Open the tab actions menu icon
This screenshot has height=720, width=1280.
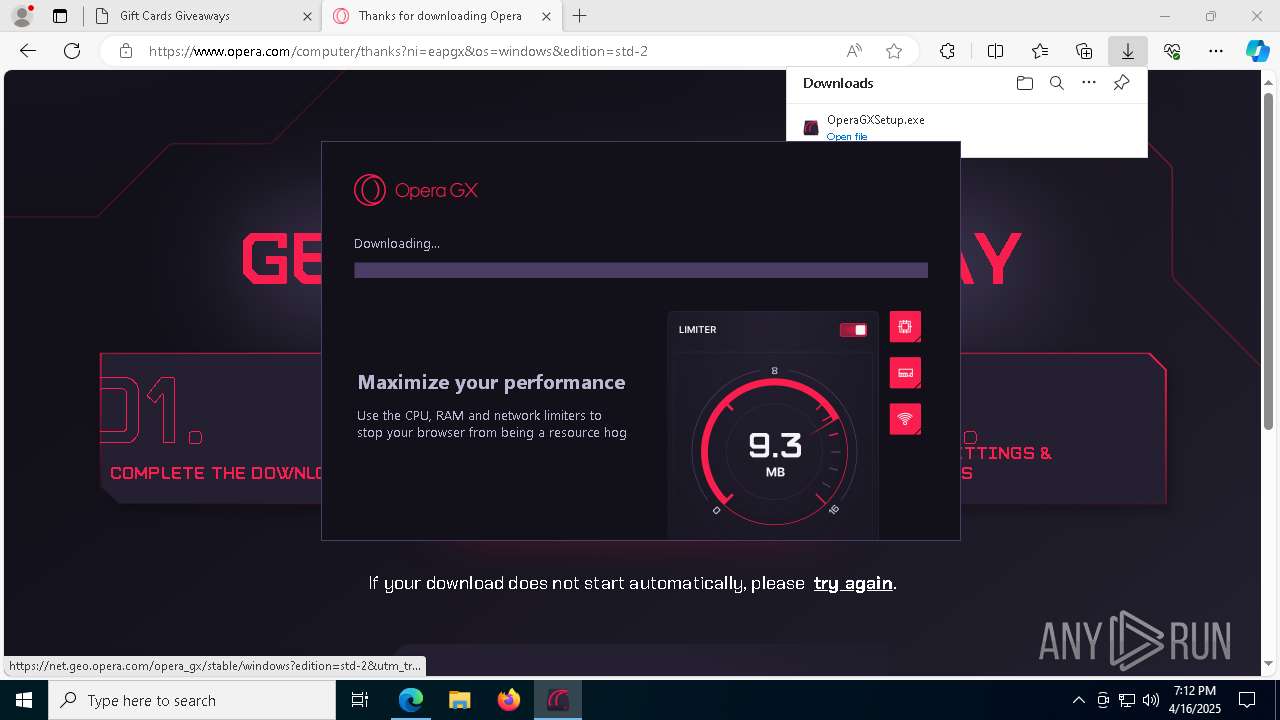point(60,16)
